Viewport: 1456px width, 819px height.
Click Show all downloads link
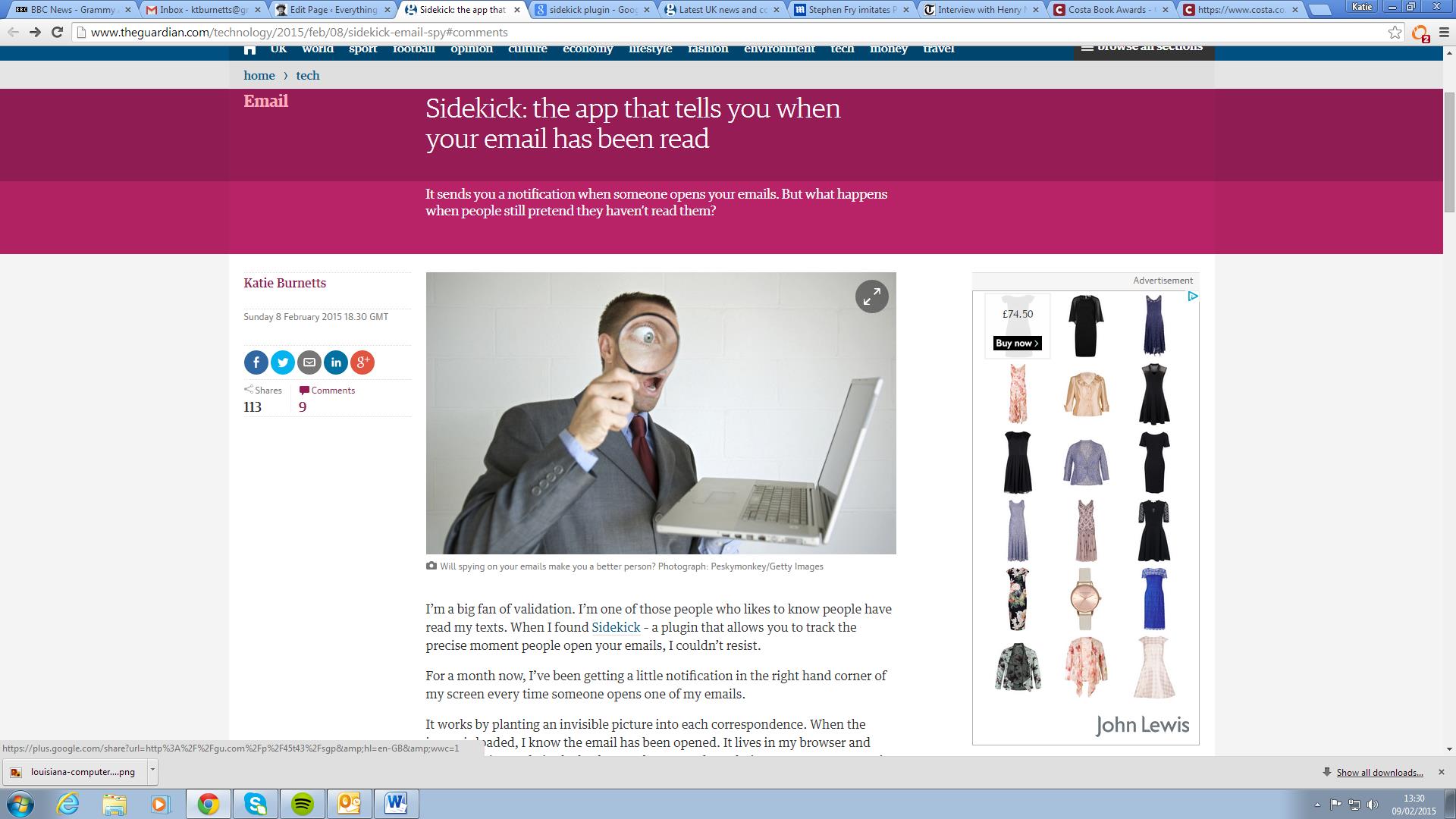pos(1379,772)
